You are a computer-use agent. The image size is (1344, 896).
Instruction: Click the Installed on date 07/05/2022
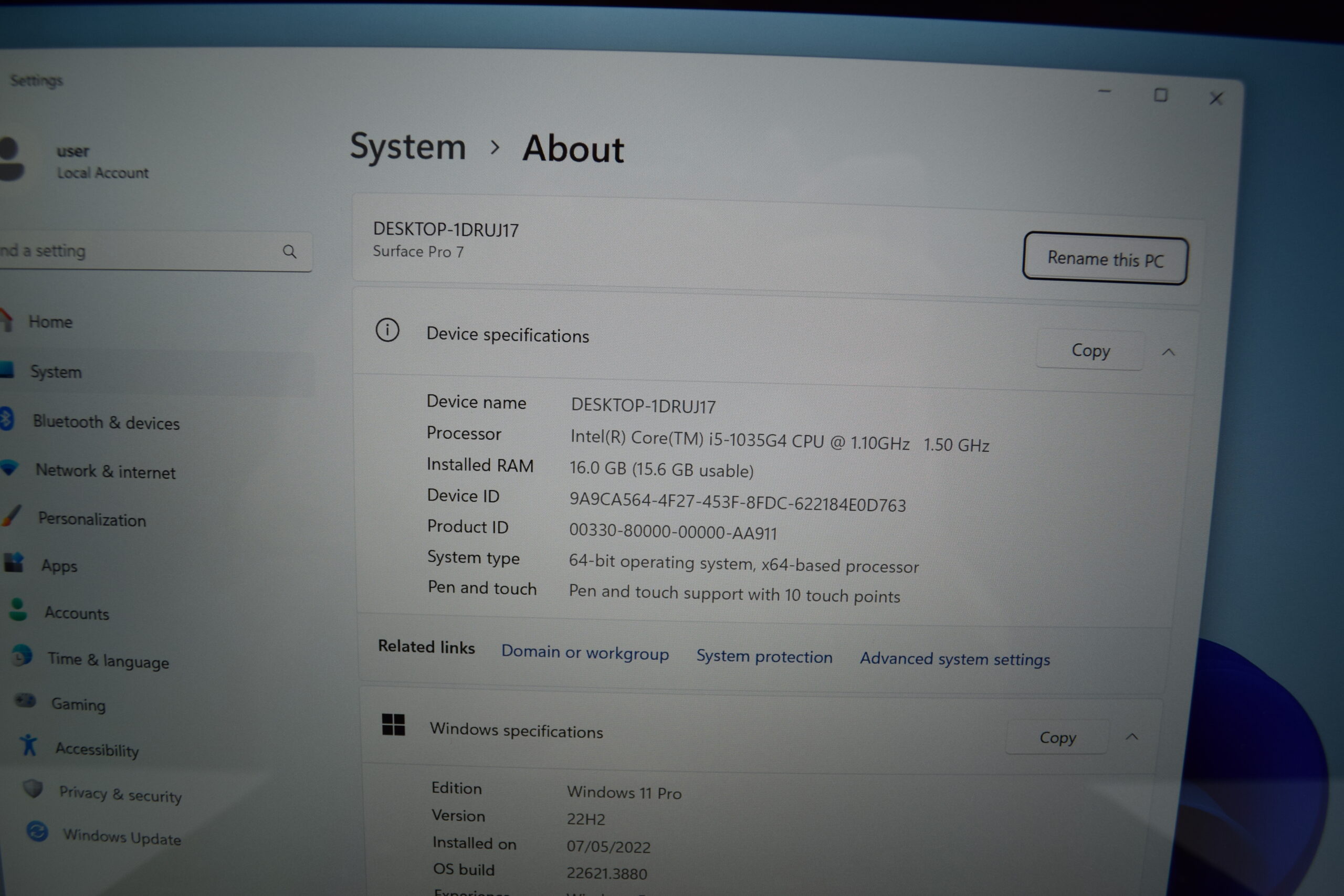pyautogui.click(x=608, y=846)
